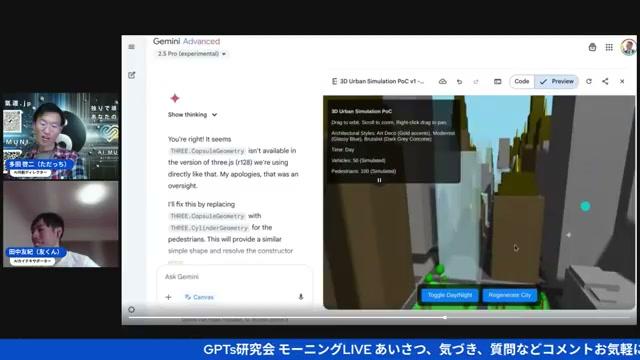Start a new chat with the compose icon
640x360 pixels.
131,75
